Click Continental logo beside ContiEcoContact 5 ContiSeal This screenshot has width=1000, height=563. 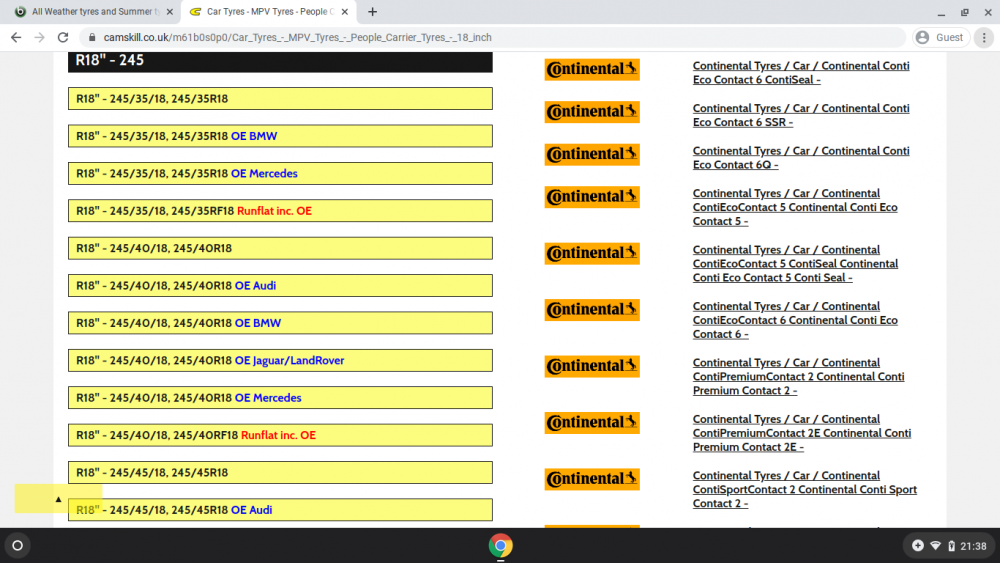click(592, 253)
